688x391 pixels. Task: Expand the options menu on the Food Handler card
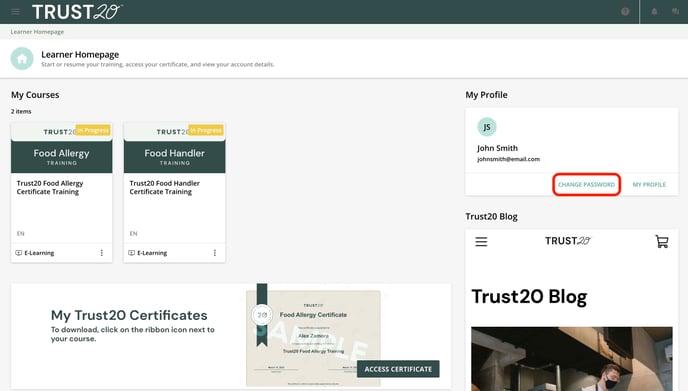[215, 253]
